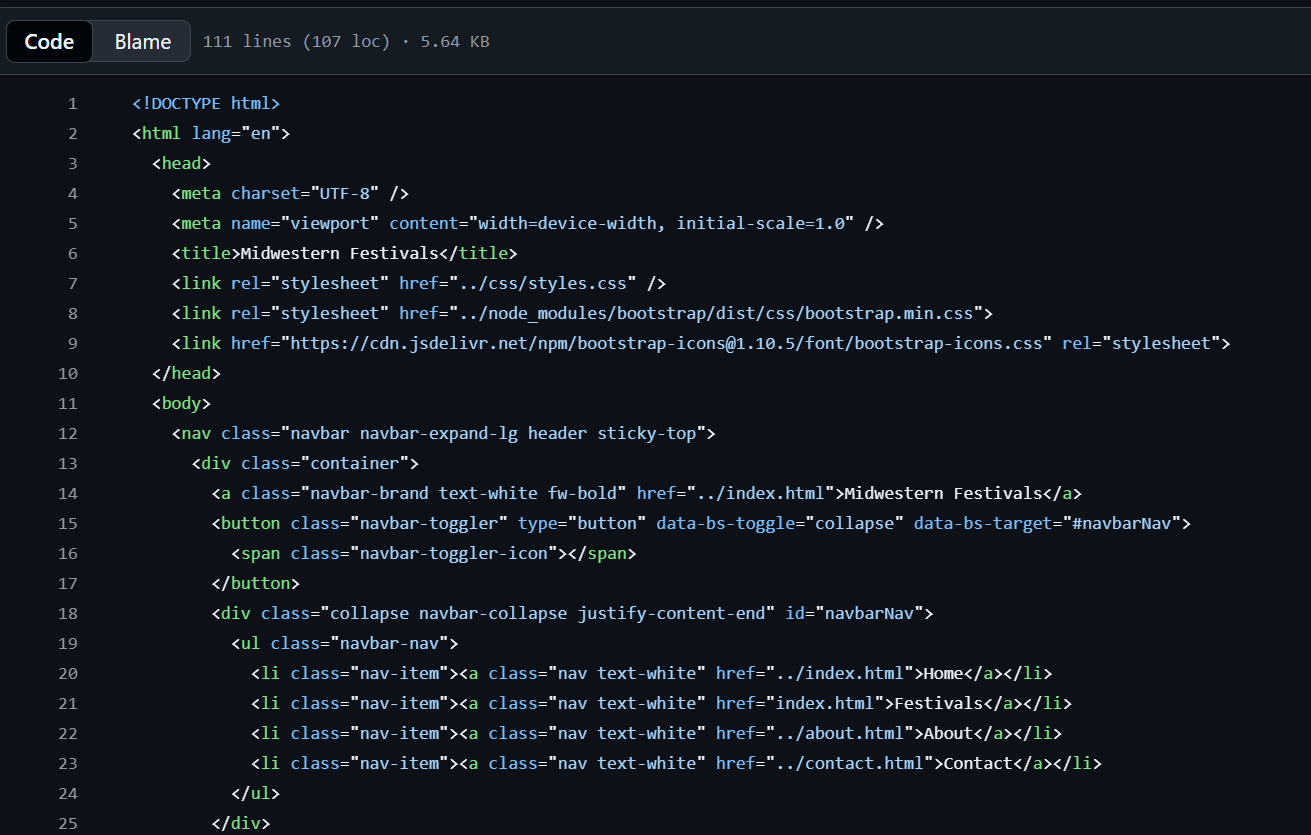Click the id="navbarNav" attribute
The image size is (1311, 835).
pos(854,613)
